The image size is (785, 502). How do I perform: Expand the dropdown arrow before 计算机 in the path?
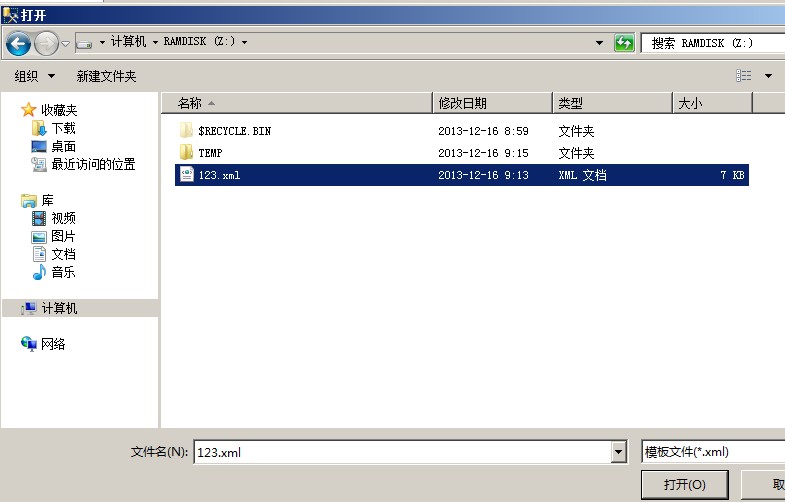point(102,42)
